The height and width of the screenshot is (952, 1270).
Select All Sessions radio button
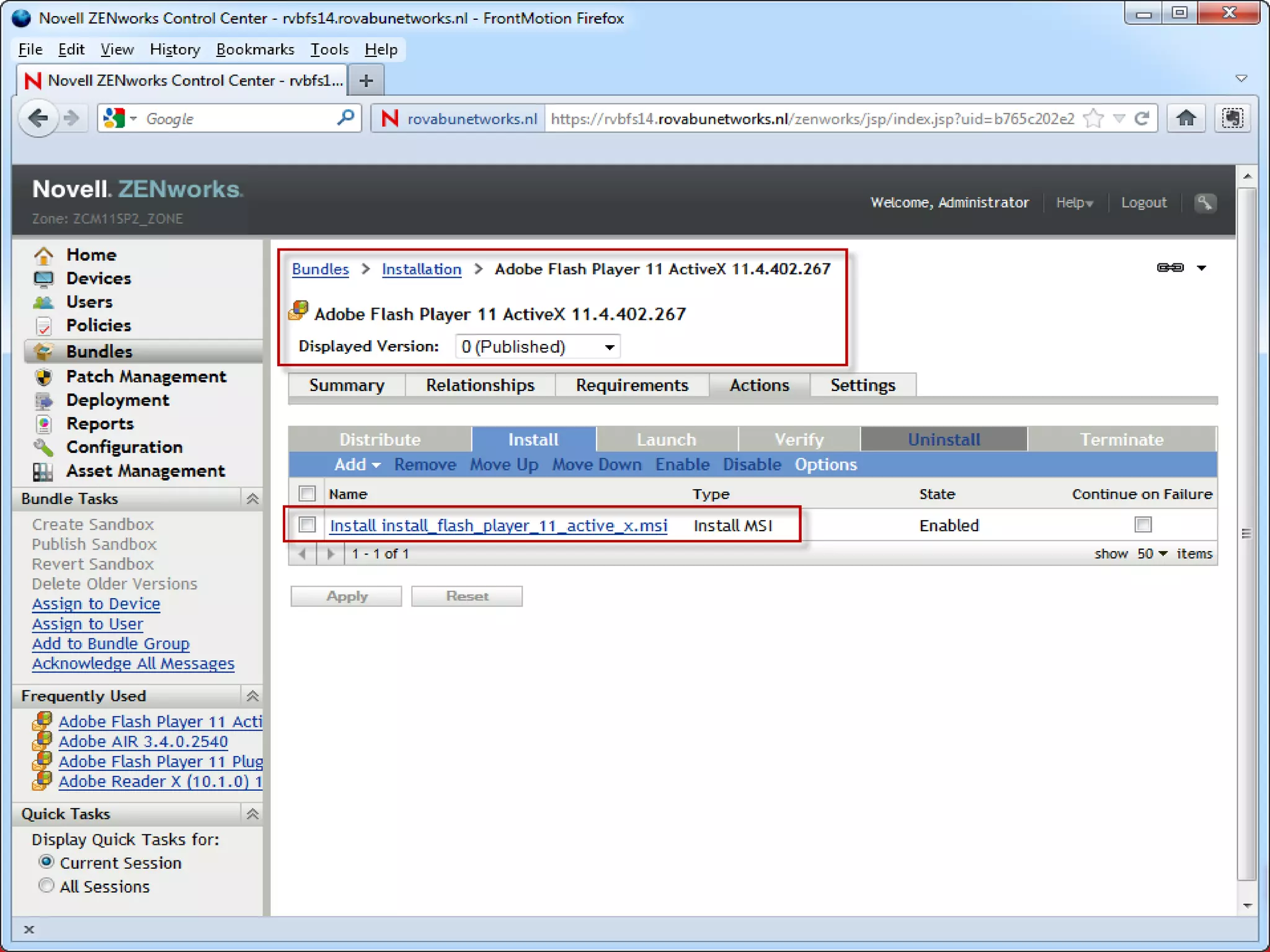point(46,886)
